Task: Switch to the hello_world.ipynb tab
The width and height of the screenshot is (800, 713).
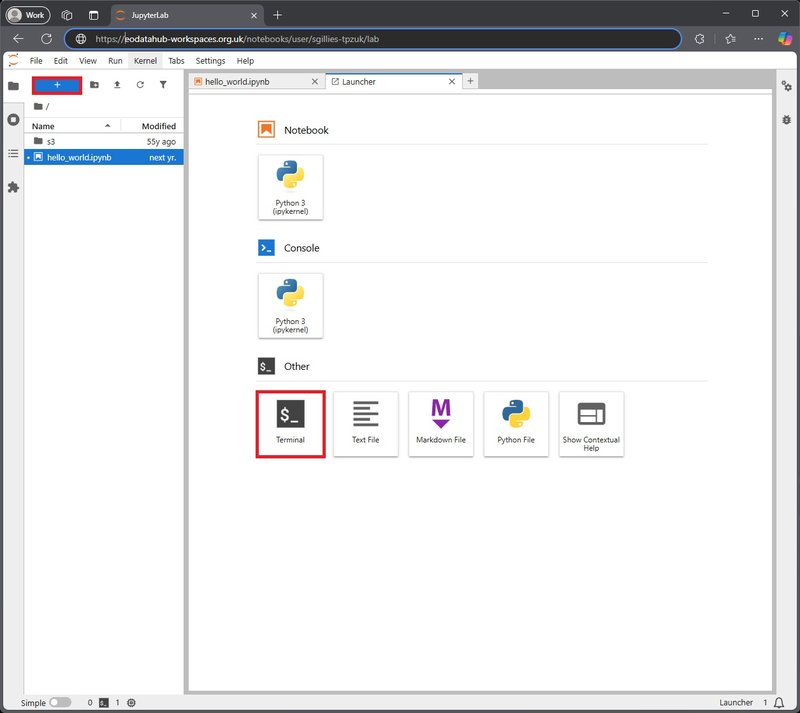Action: pyautogui.click(x=250, y=81)
